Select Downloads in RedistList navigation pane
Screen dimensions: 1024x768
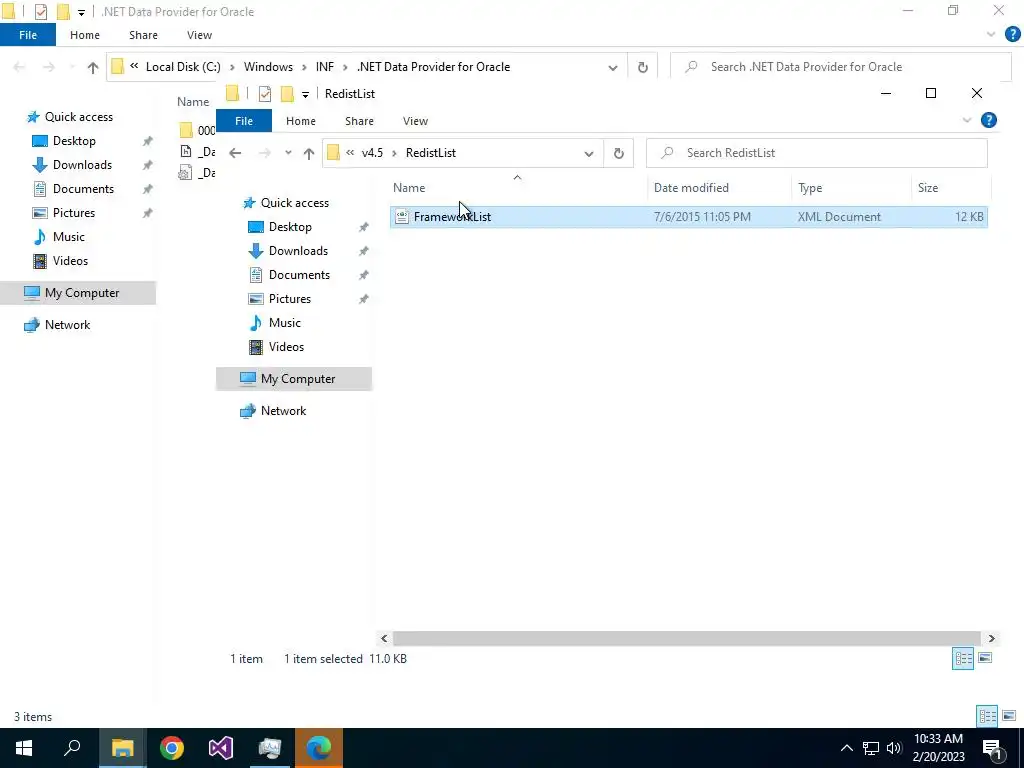click(x=298, y=251)
